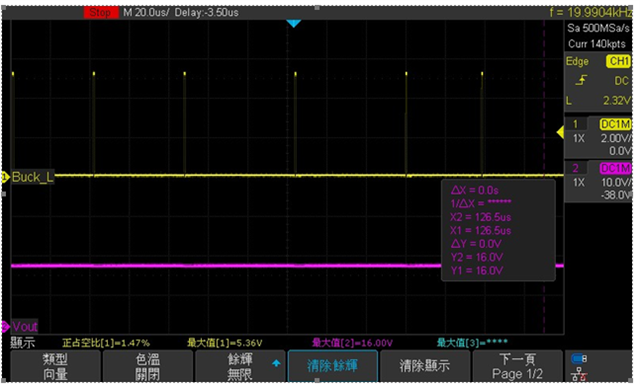Click the network connection status icon

point(579,374)
